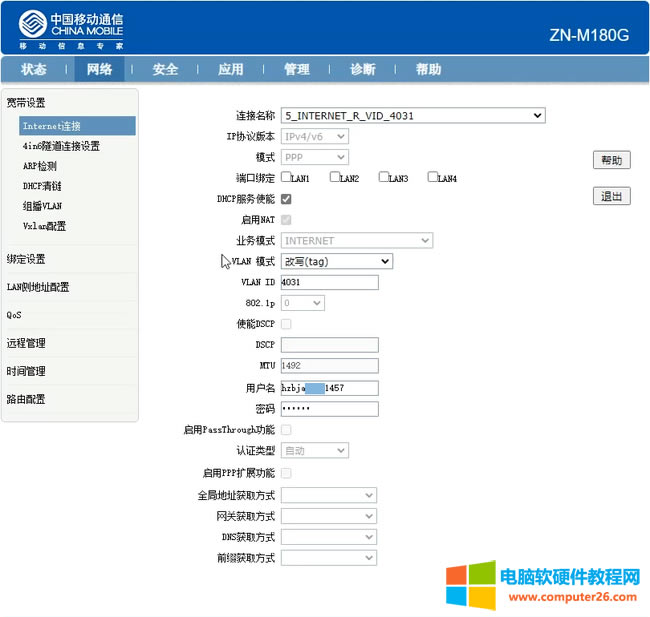The image size is (650, 617).
Task: Open 4in6隧道连接设置 in sidebar
Action: (61, 146)
